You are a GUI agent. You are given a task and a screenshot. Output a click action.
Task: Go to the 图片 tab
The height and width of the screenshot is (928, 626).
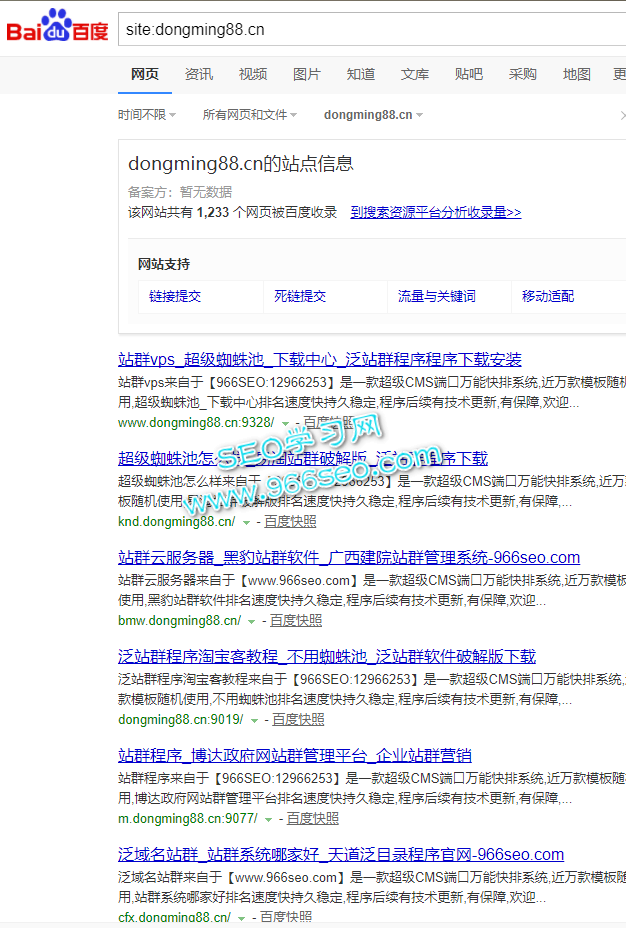click(x=306, y=75)
